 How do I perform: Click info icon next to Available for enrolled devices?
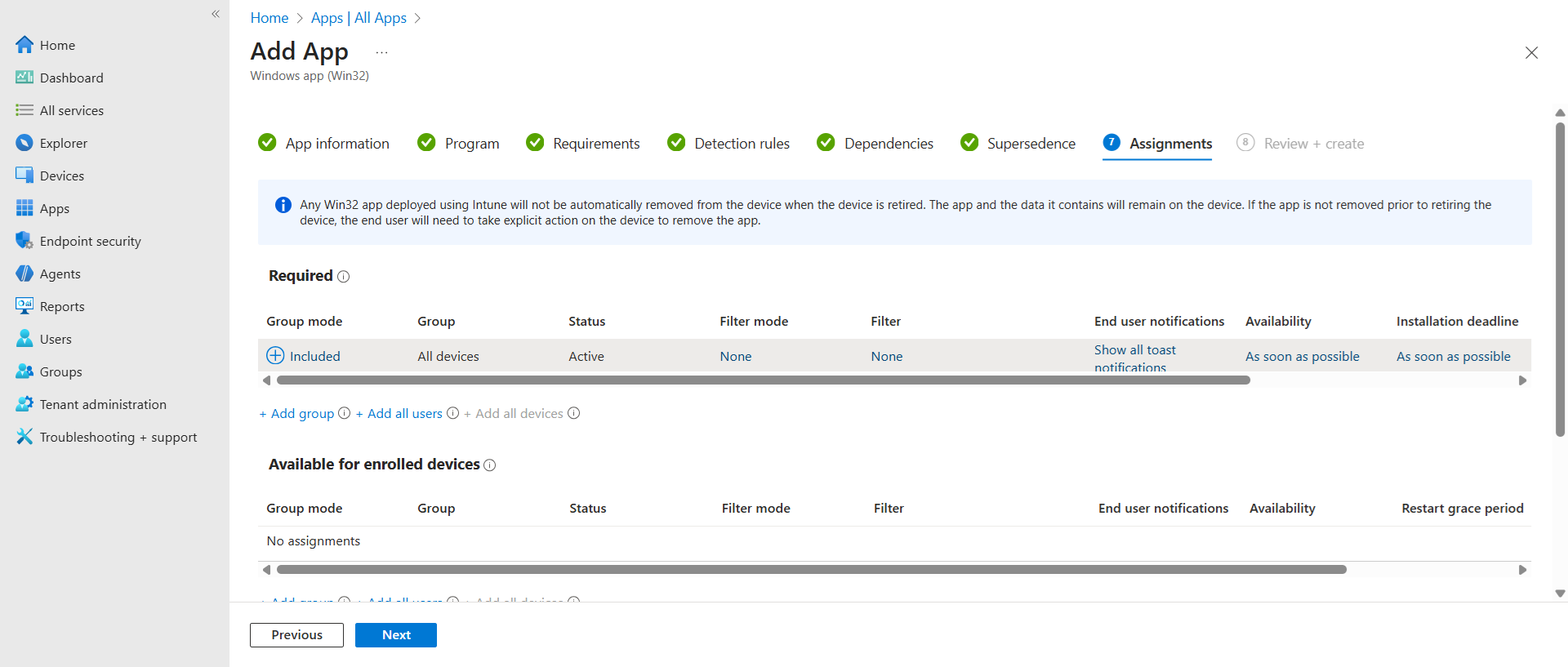pos(490,465)
